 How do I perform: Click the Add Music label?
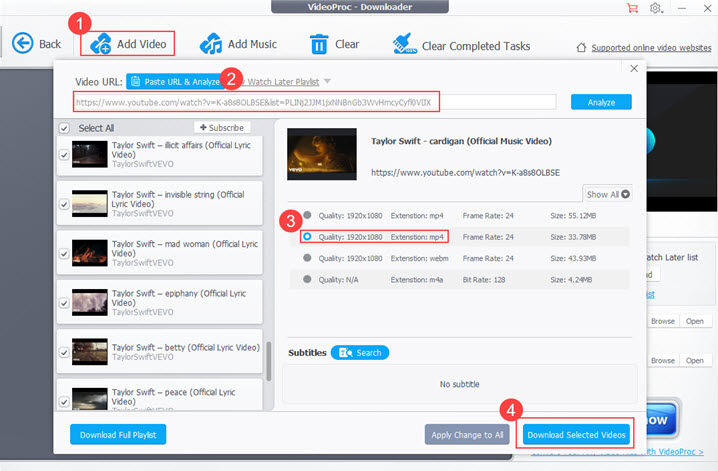(252, 44)
